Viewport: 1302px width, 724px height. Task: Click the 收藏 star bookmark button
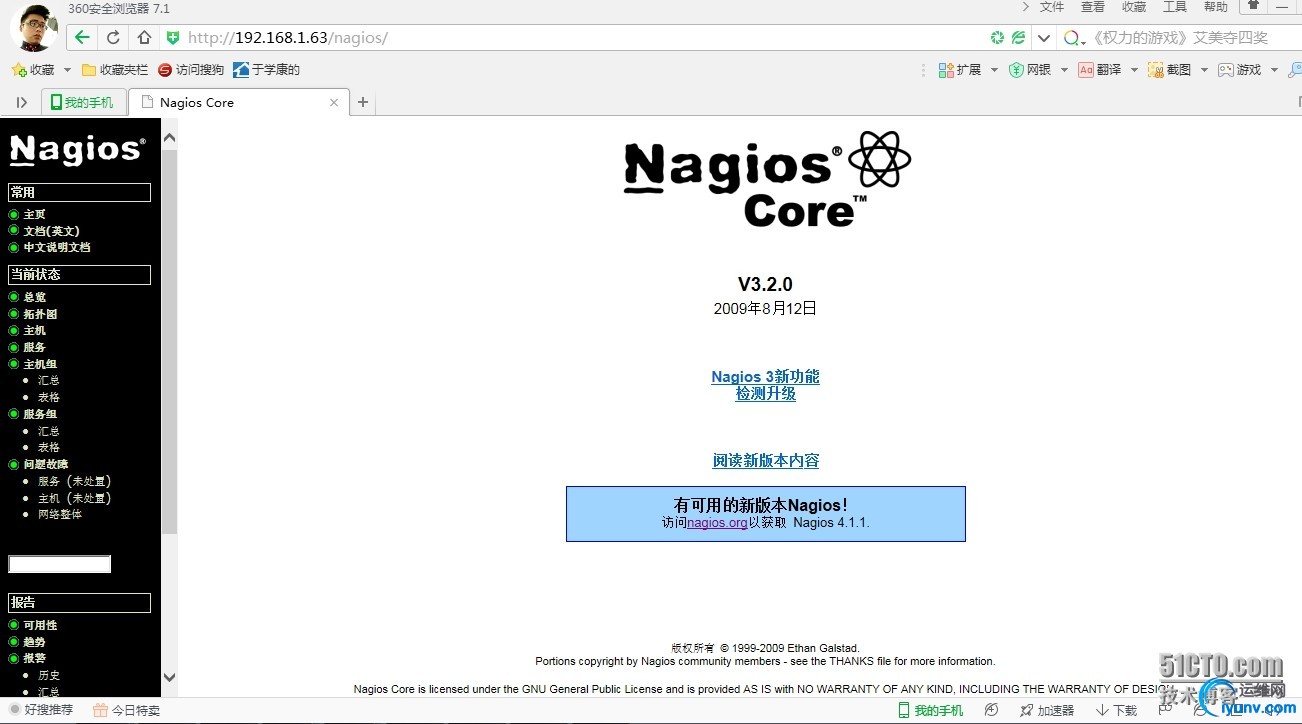pyautogui.click(x=33, y=70)
